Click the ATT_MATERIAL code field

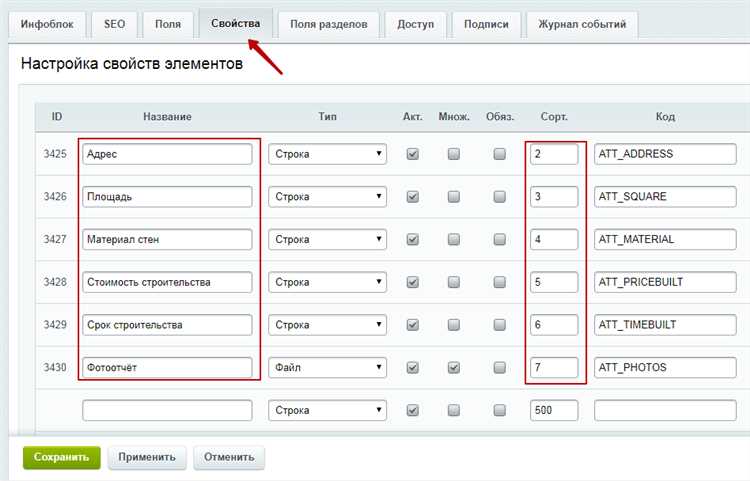(665, 239)
